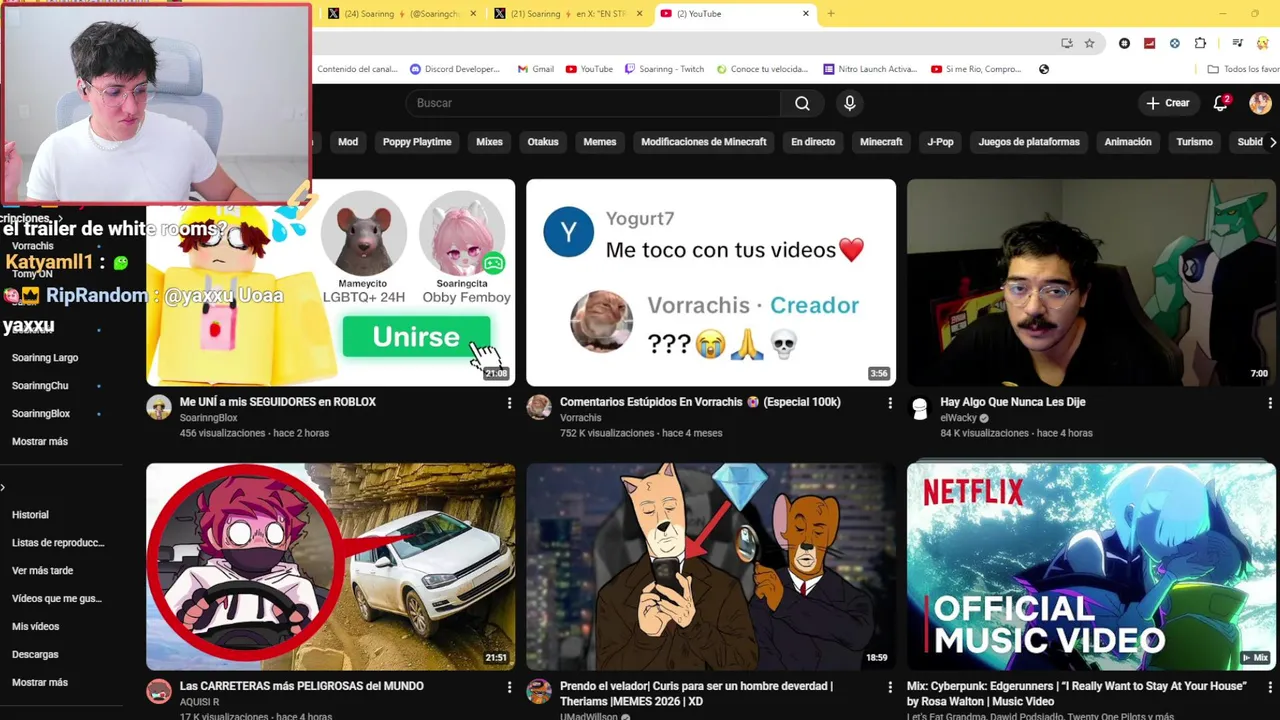Bookmark this page with the star icon

tap(1089, 43)
